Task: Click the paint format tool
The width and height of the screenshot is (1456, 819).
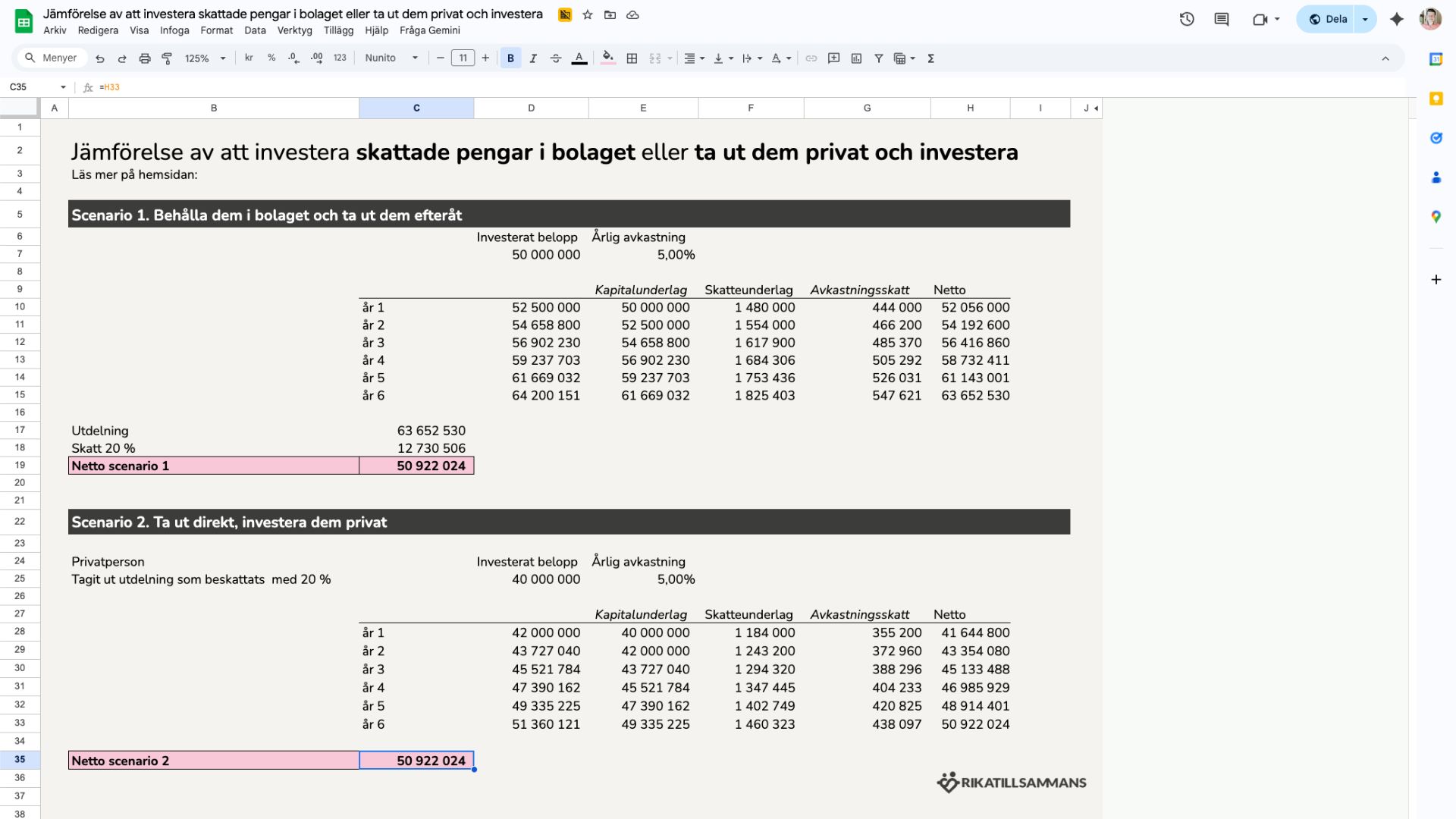Action: point(167,58)
